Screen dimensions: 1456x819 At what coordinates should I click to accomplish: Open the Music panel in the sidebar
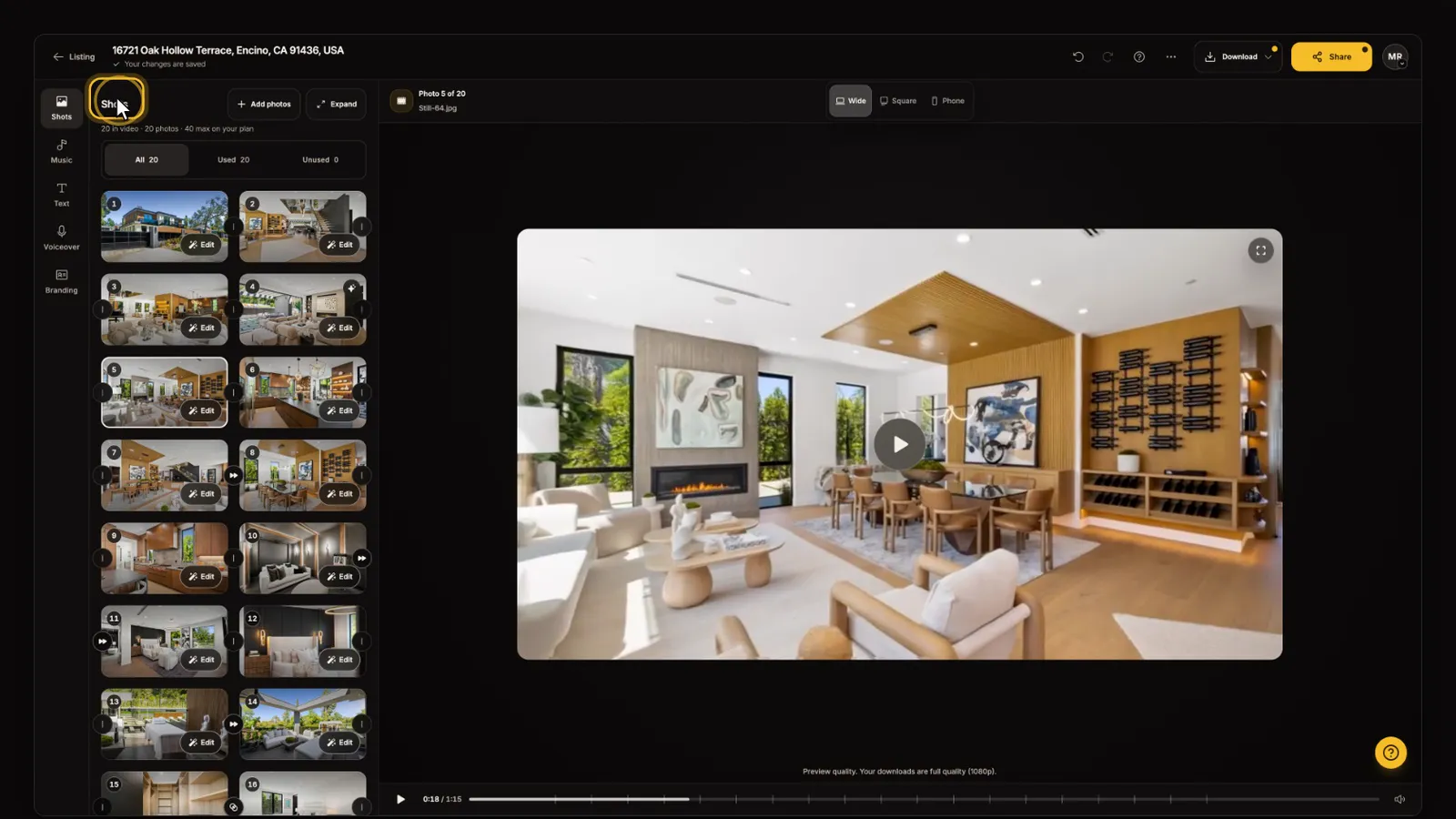(x=61, y=151)
